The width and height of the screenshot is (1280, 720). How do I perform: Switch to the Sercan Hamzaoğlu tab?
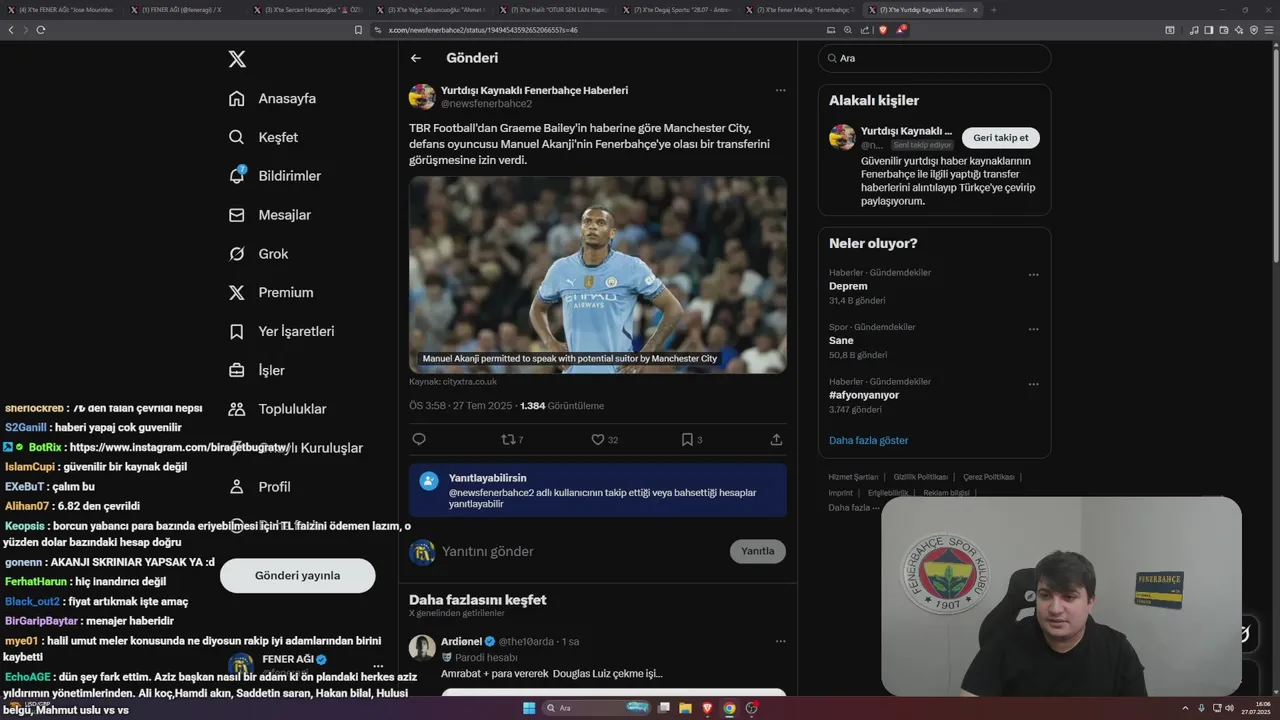tap(307, 10)
